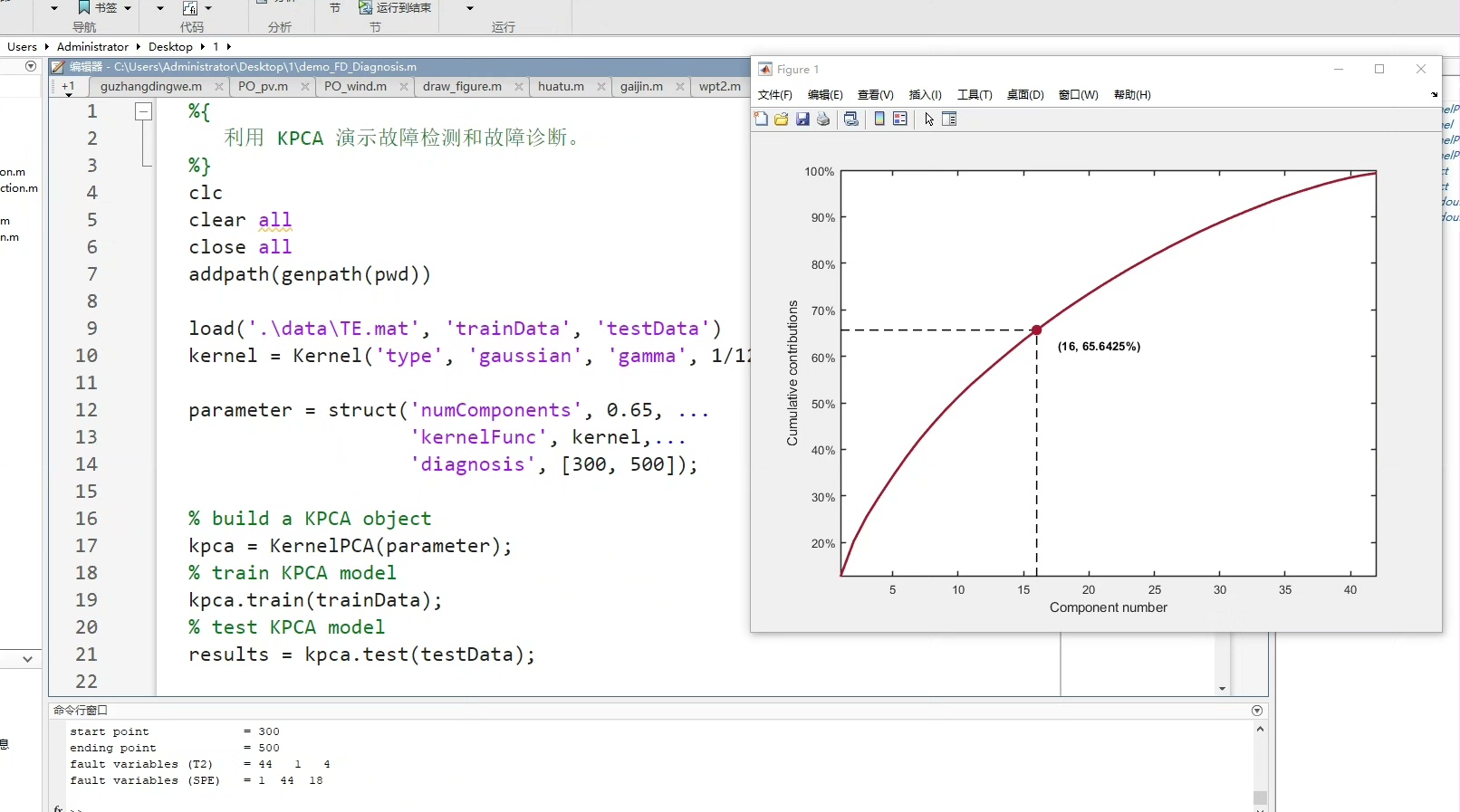
Task: Switch to draw_figure.m editor tab
Action: (x=462, y=87)
